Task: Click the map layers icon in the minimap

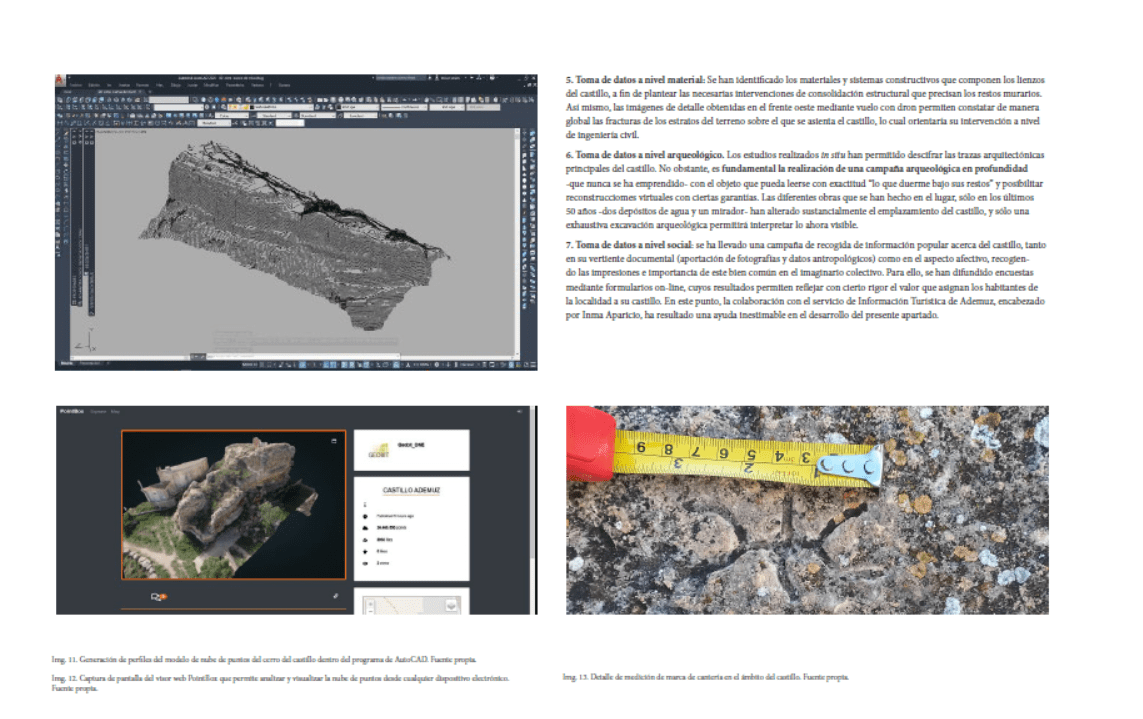Action: point(451,605)
